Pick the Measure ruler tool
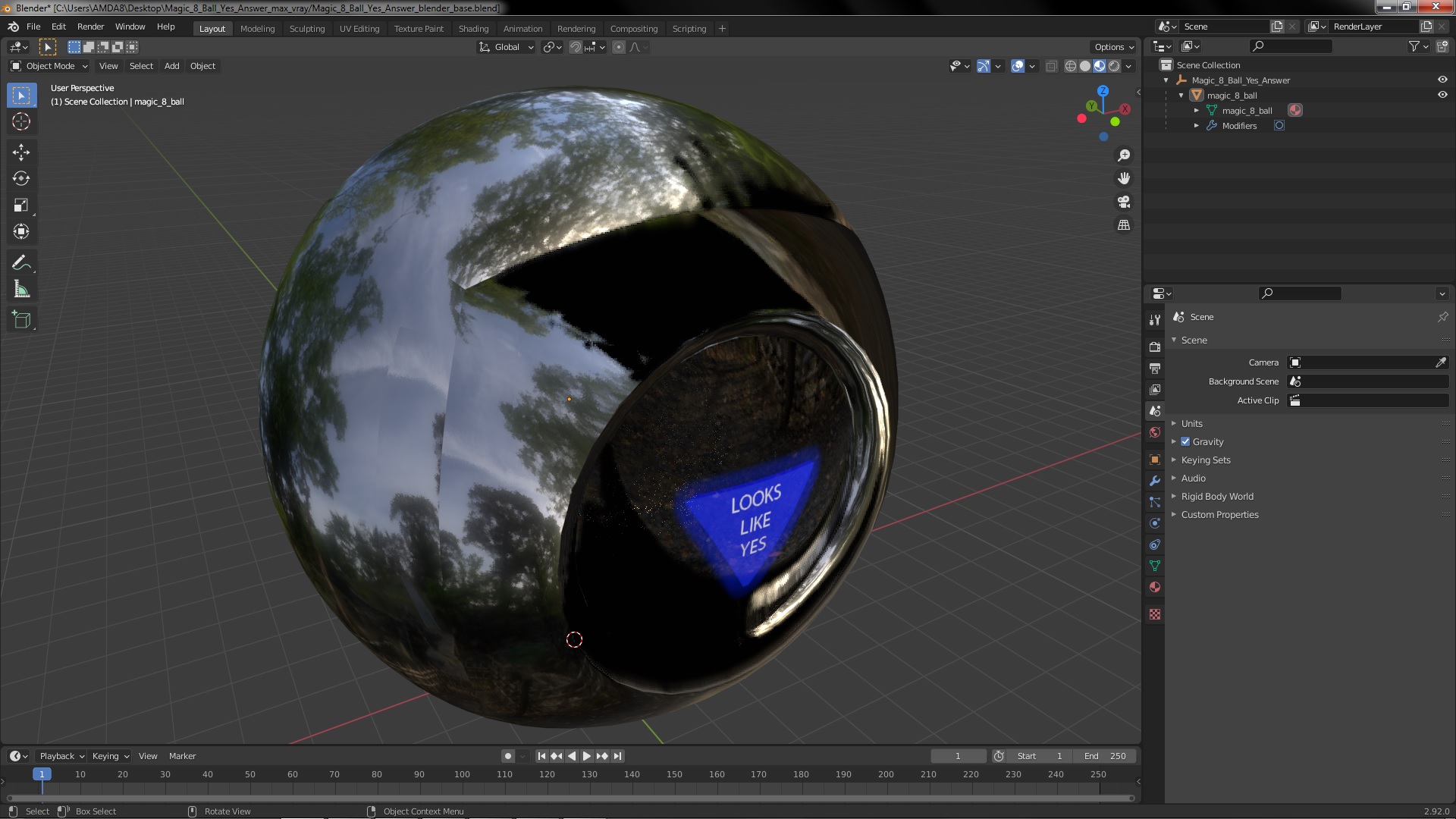 21,290
